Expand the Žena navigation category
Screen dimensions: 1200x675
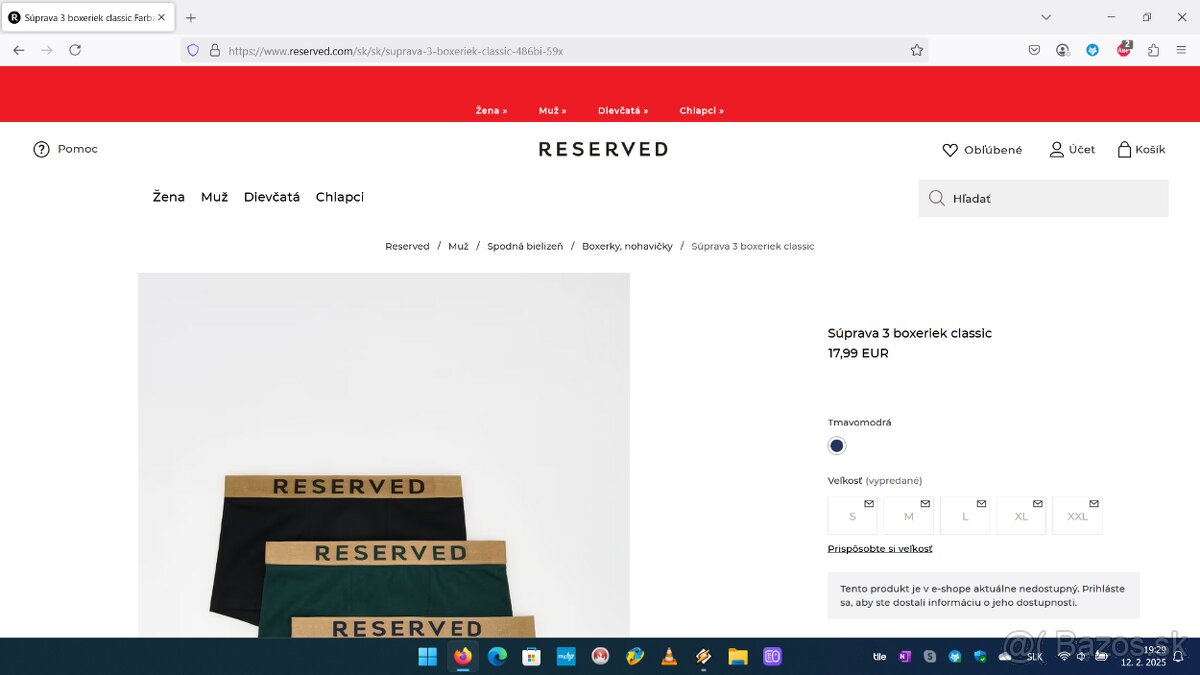click(x=168, y=197)
